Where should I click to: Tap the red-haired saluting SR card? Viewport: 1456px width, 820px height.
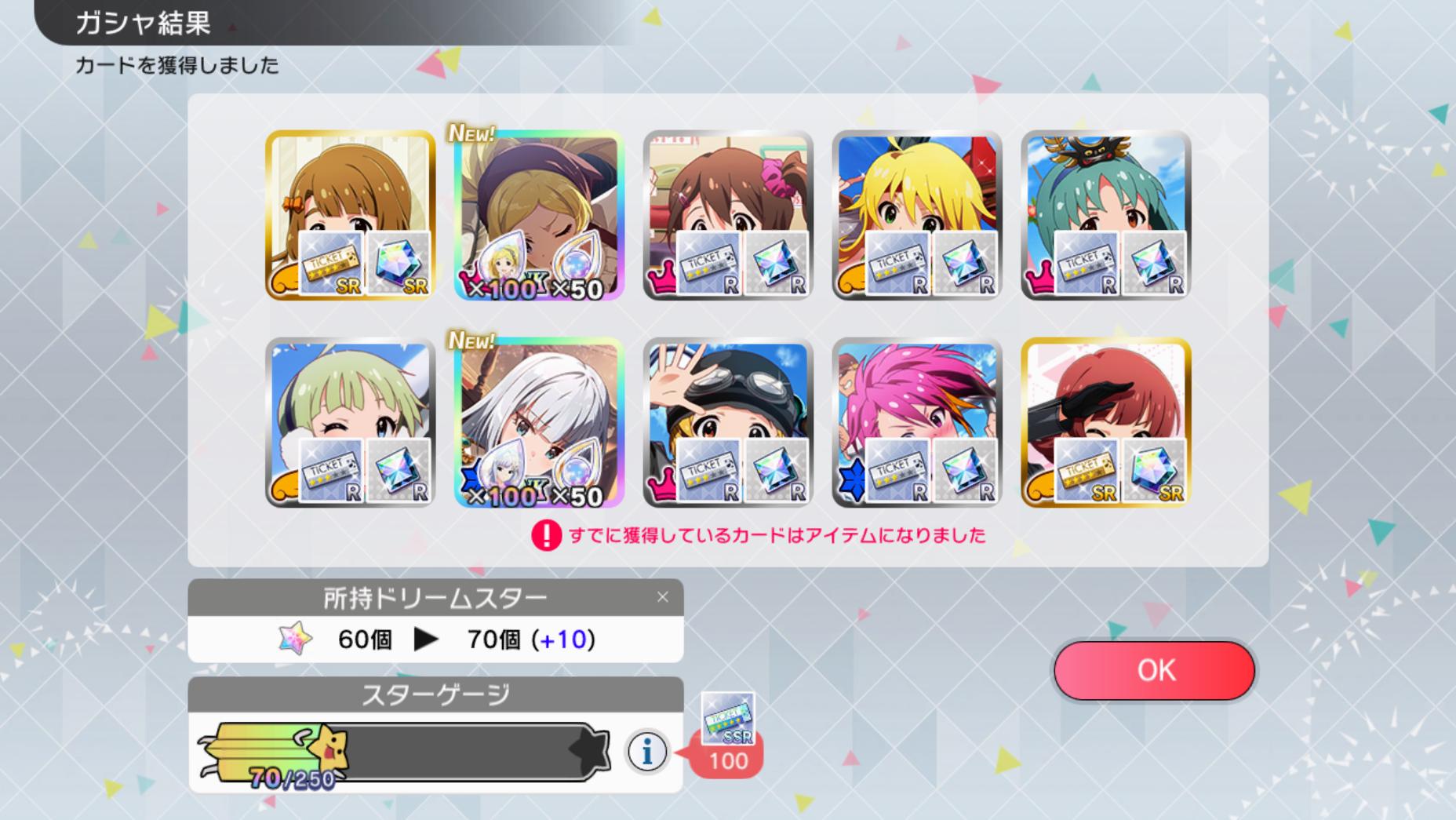1106,423
